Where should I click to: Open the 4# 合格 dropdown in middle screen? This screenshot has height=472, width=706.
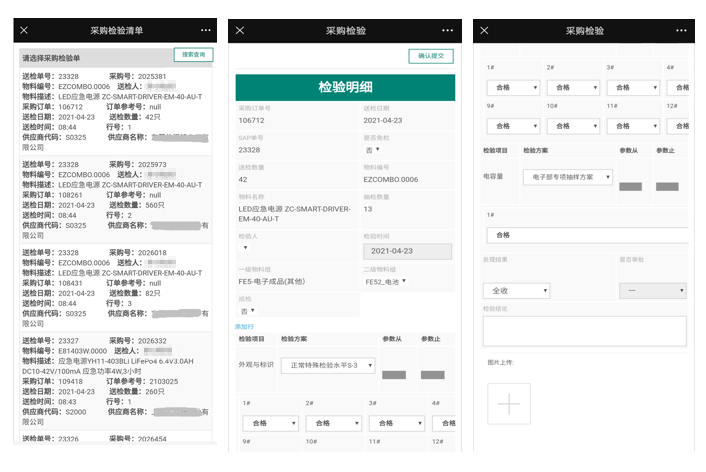point(444,423)
